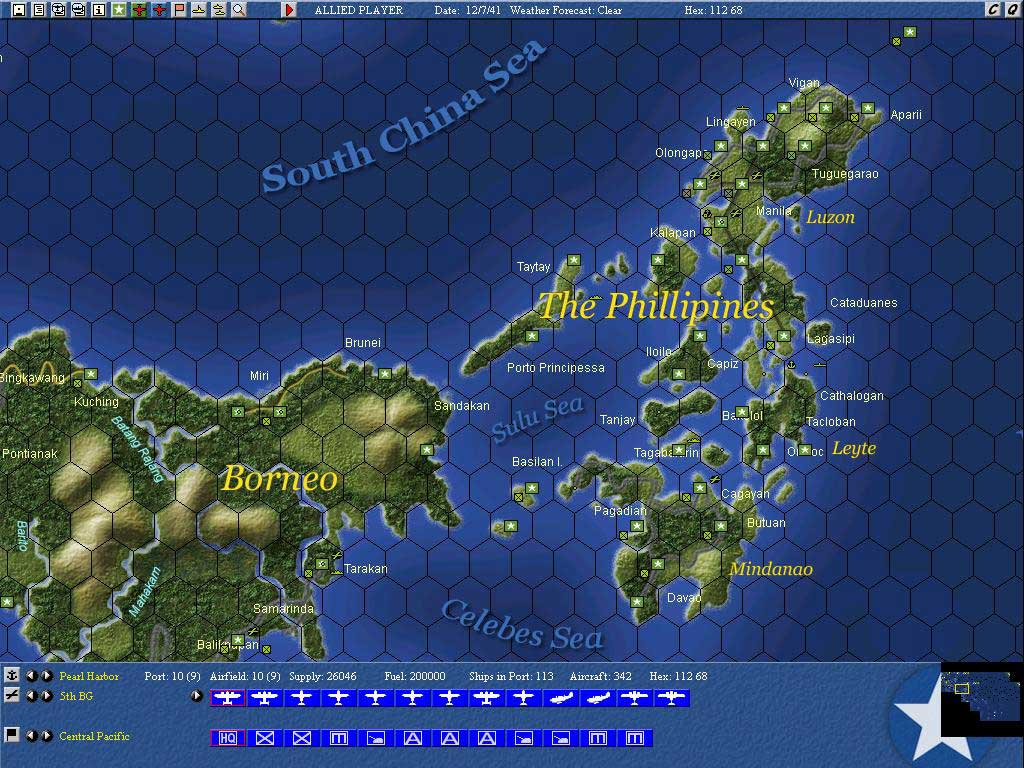Click the 'Ships in Port: 113' value
Screen dimensions: 1024x768
(511, 676)
